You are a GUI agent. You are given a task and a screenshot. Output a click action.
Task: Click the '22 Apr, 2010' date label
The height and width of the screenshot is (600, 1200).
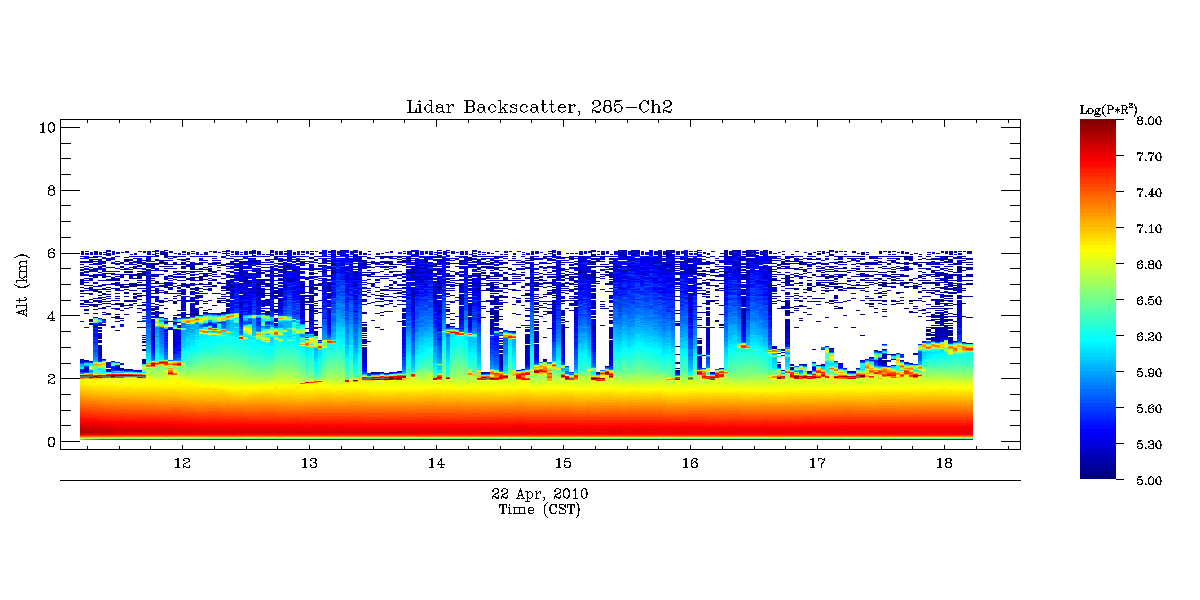(539, 494)
